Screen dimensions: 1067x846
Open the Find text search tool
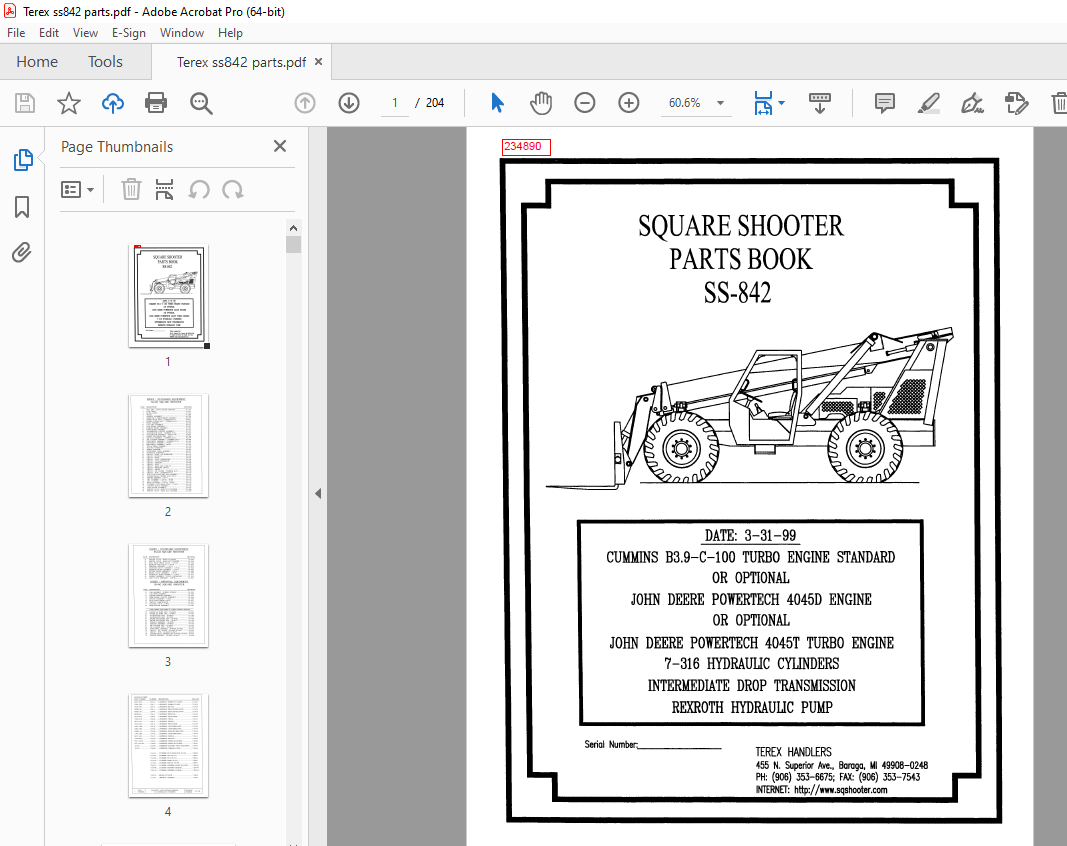point(201,103)
